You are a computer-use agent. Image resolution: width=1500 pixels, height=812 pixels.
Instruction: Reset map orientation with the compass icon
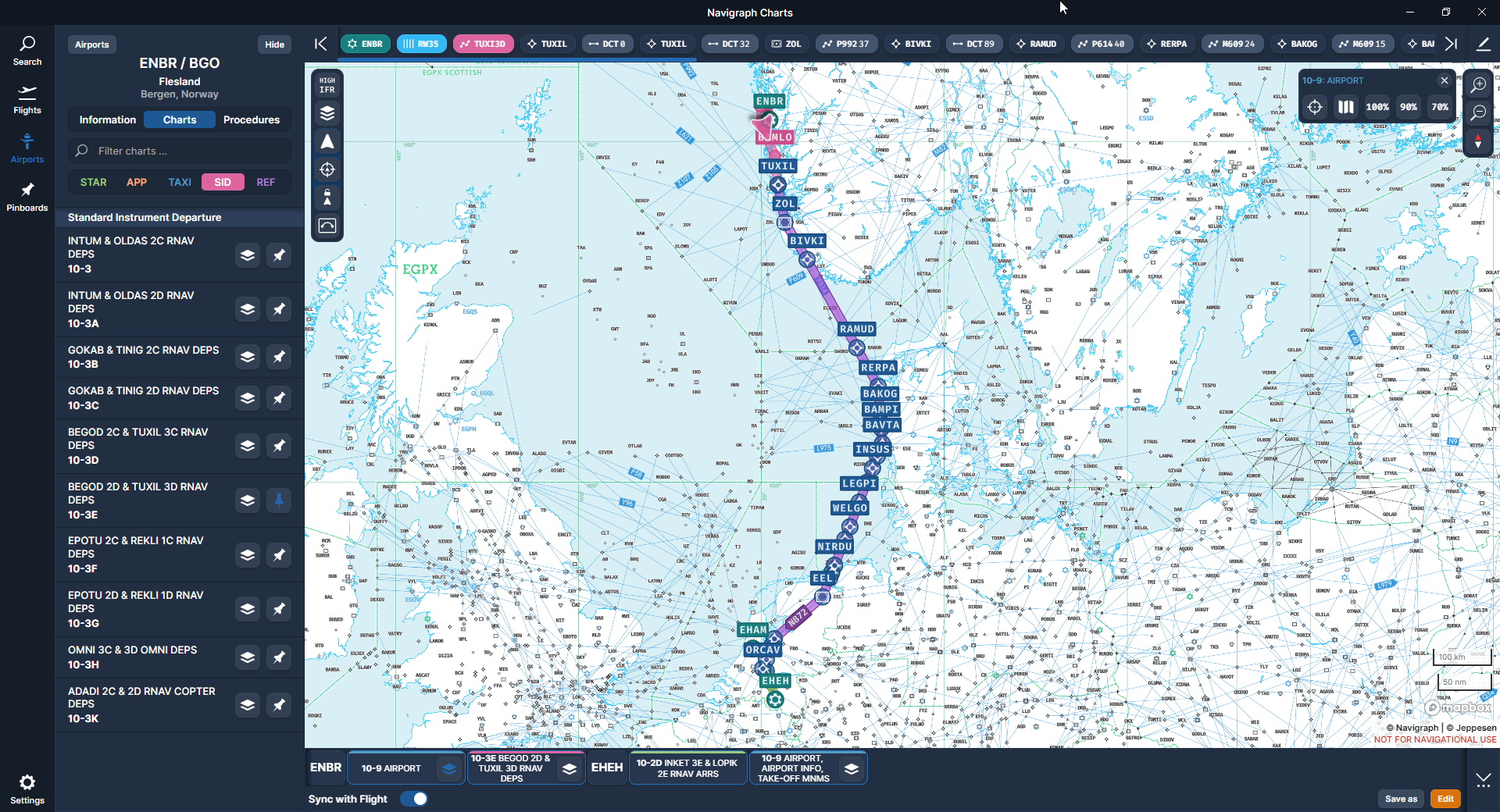[x=1478, y=142]
